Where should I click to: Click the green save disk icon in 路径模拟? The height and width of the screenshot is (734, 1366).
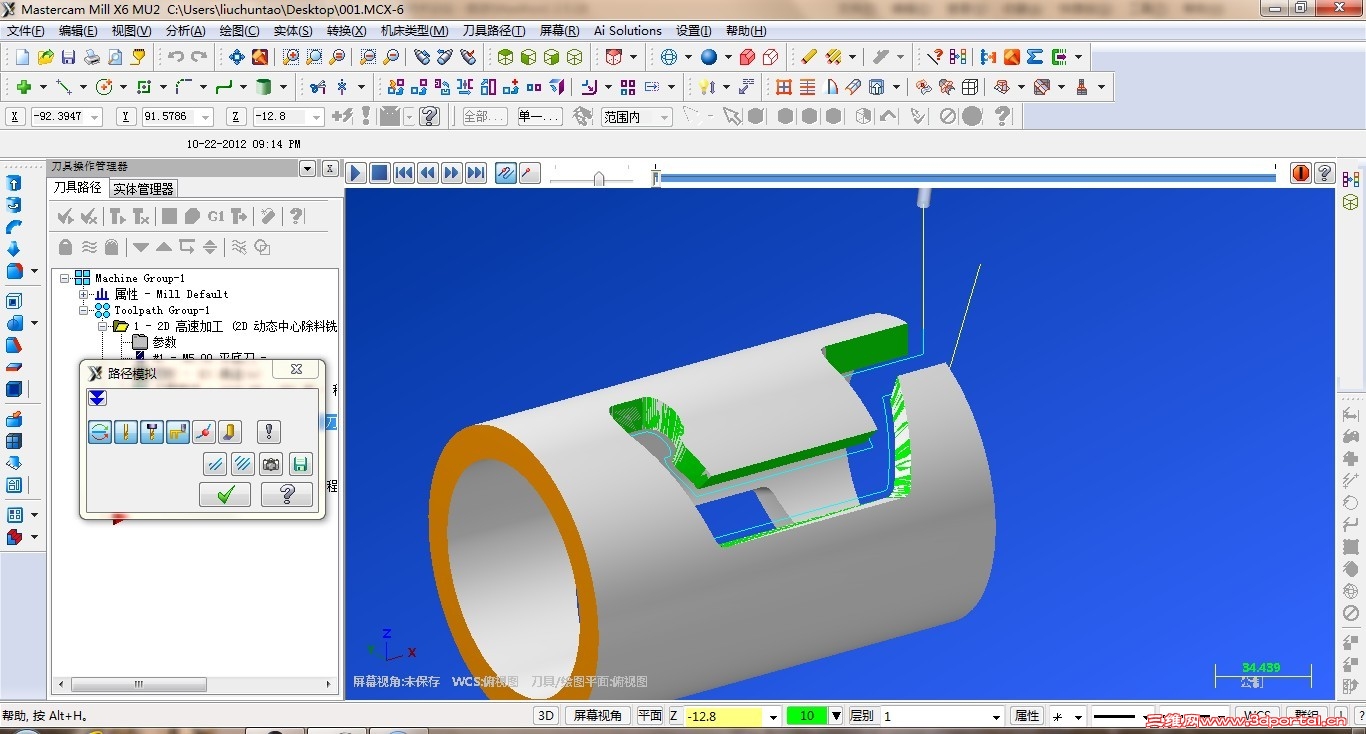coord(301,464)
